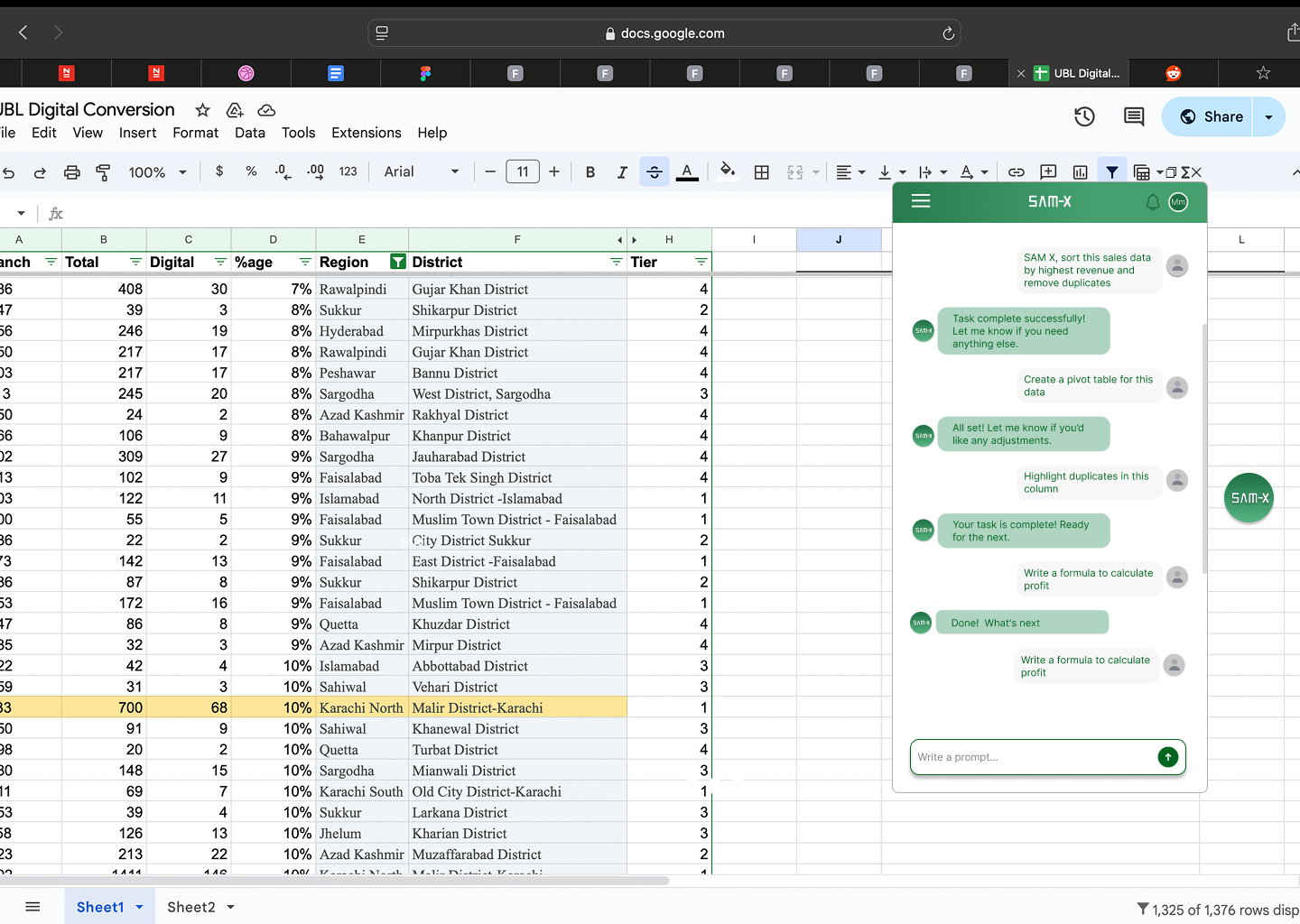
Task: Toggle the filter button in toolbar
Action: pyautogui.click(x=1111, y=172)
